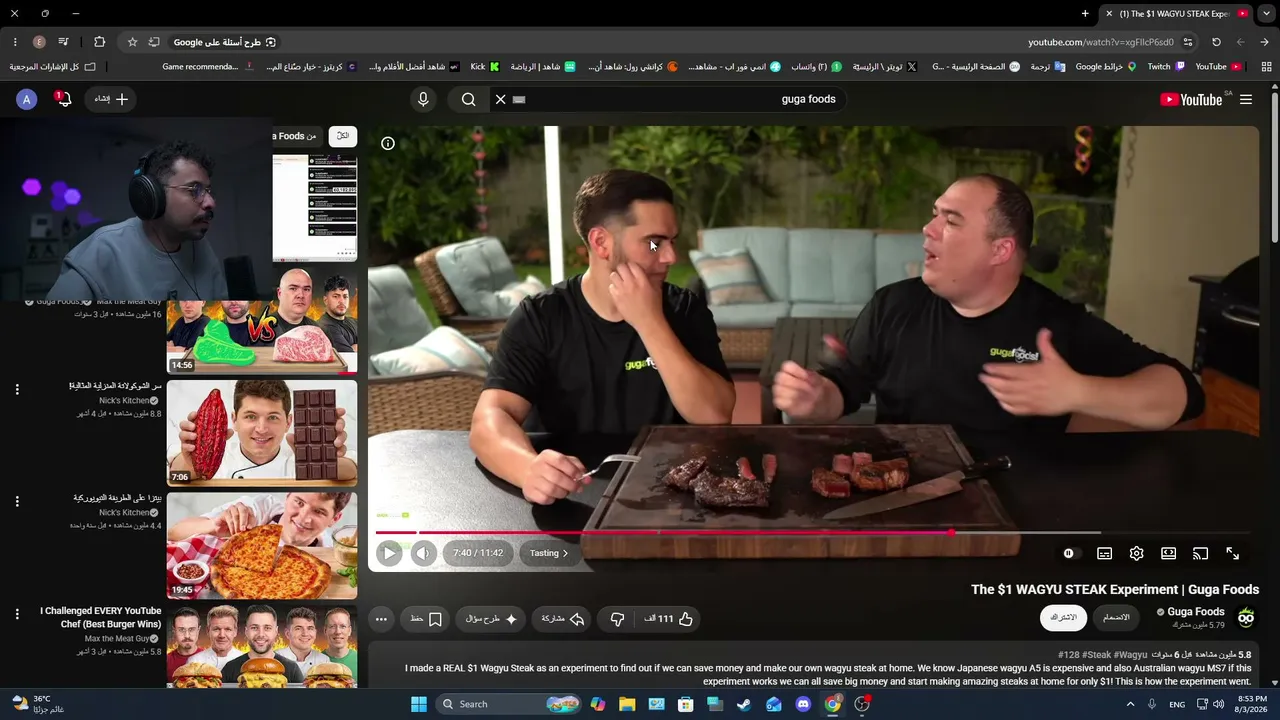Open YouTube notifications bell
The image size is (1280, 720).
(x=64, y=99)
